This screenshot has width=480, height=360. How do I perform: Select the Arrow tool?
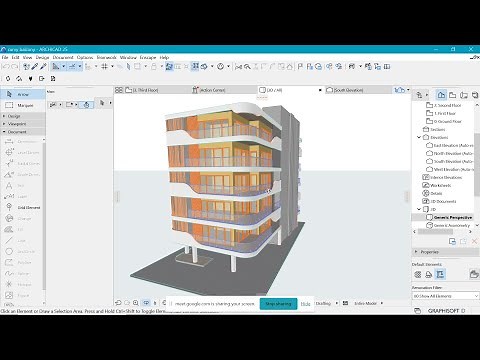[22, 94]
